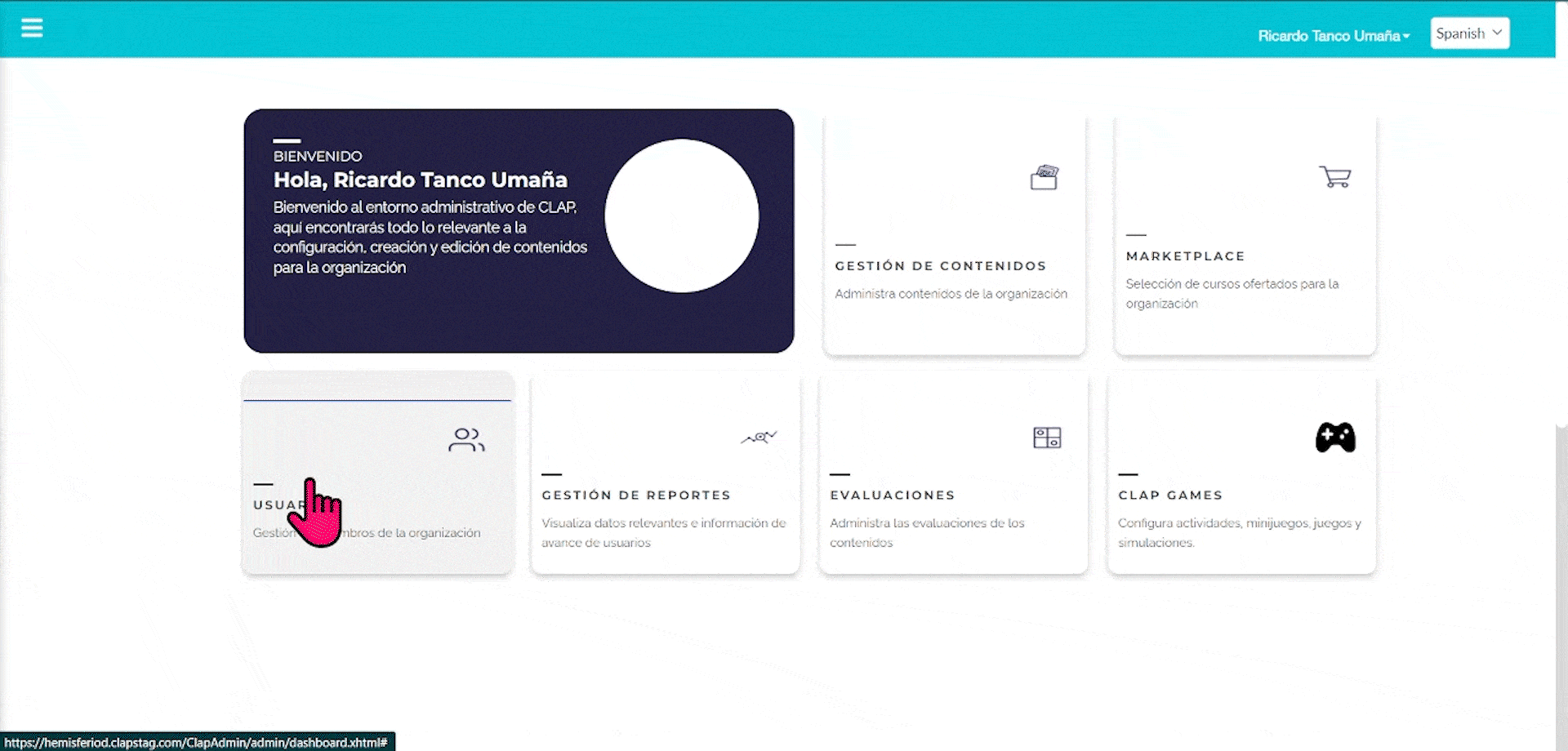1568x751 pixels.
Task: Click the Clap Games controller icon
Action: point(1335,438)
